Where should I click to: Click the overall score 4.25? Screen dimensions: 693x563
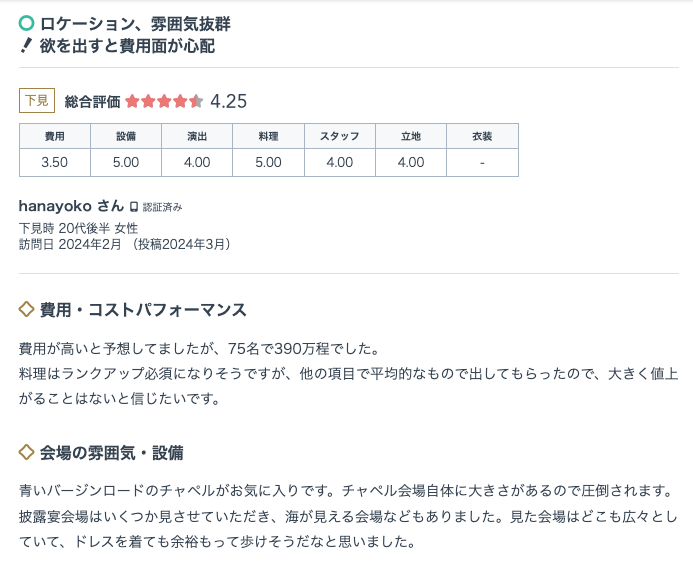[228, 102]
